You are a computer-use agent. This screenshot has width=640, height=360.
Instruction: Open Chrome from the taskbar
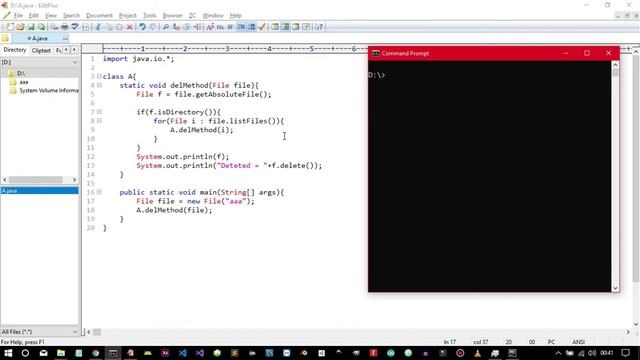[96, 353]
